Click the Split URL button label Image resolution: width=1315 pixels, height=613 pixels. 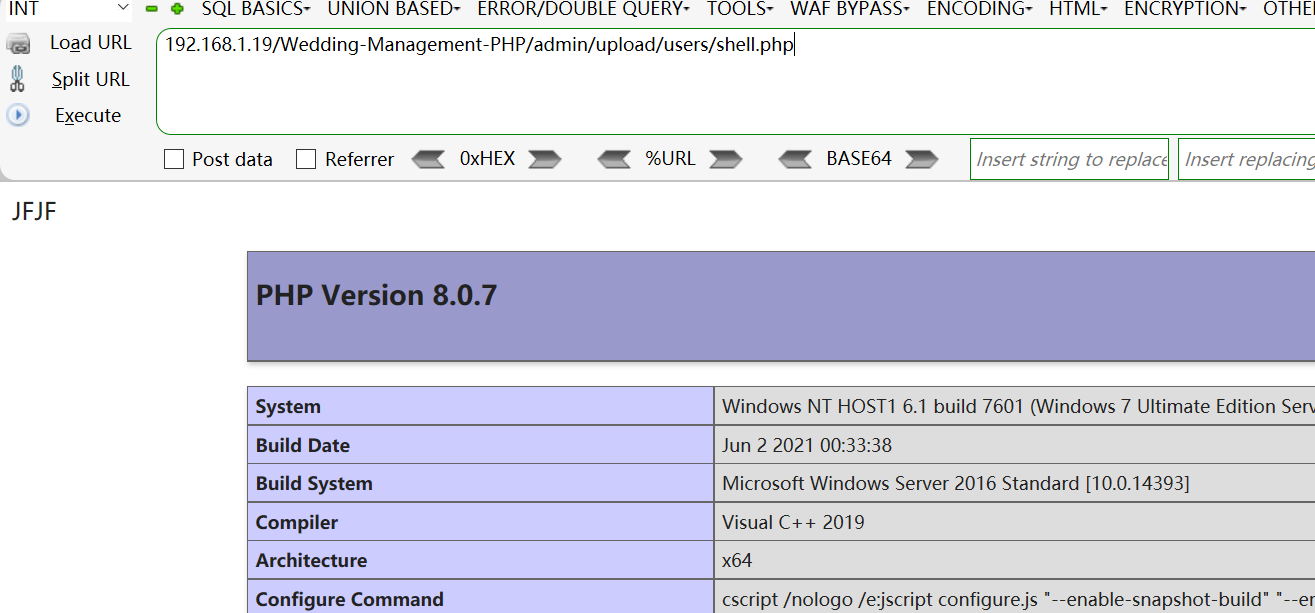click(91, 79)
